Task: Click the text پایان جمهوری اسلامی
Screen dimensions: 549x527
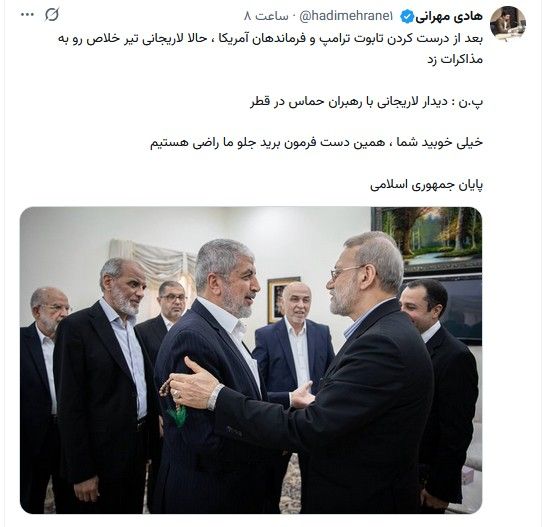Action: 426,184
